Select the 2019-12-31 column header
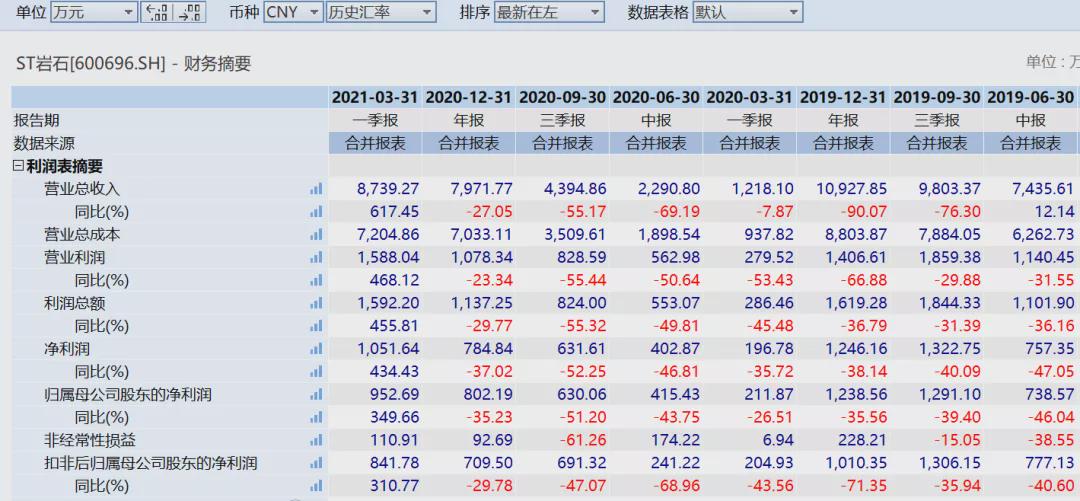Viewport: 1080px width, 501px height. tap(843, 97)
